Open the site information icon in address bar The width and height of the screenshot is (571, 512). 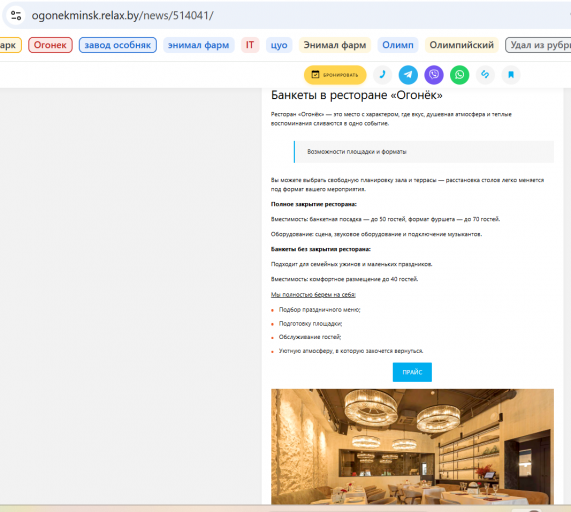tap(16, 15)
